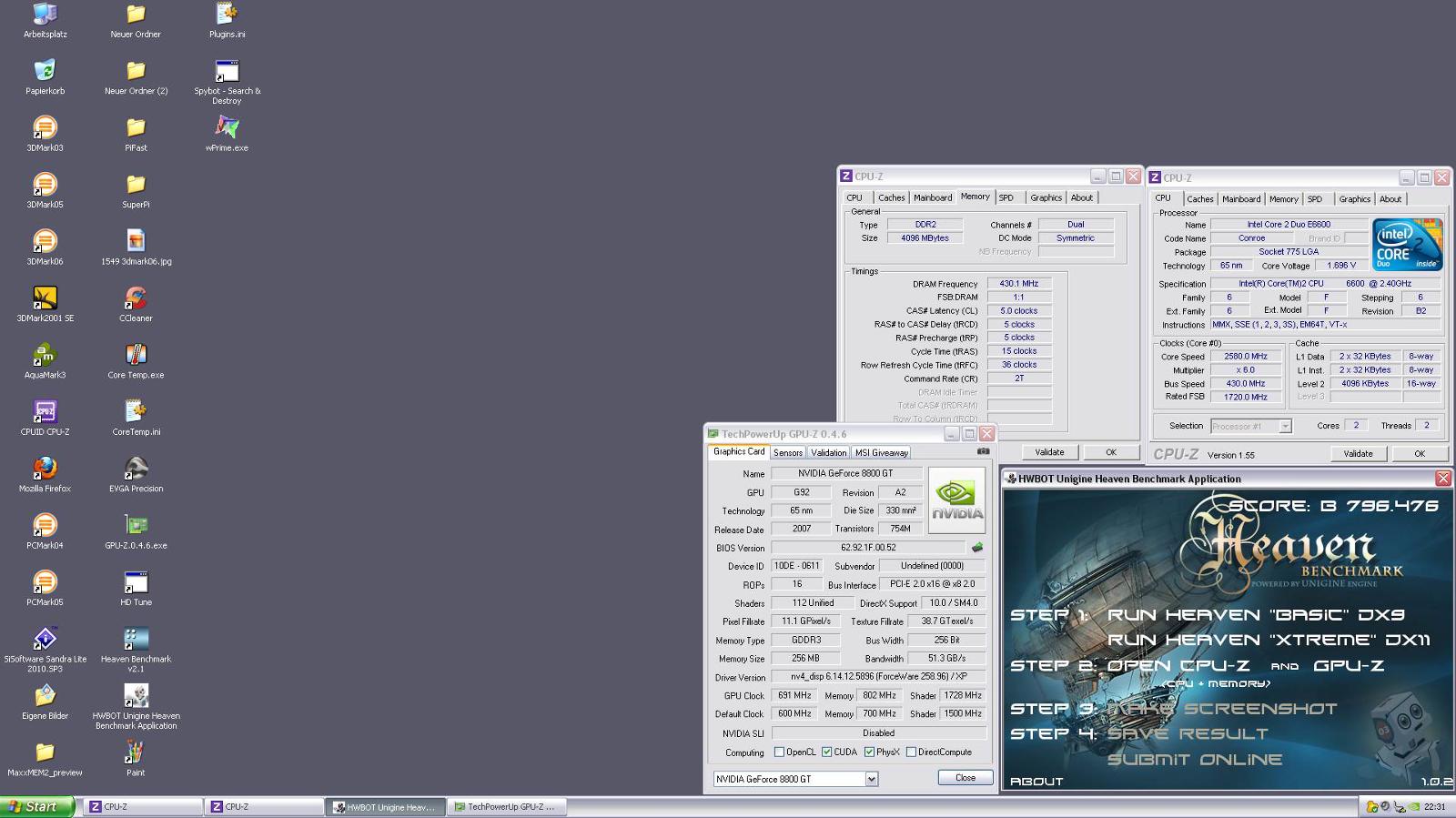Select SPD tab in left CPU-Z window
The image size is (1456, 818).
point(1006,197)
